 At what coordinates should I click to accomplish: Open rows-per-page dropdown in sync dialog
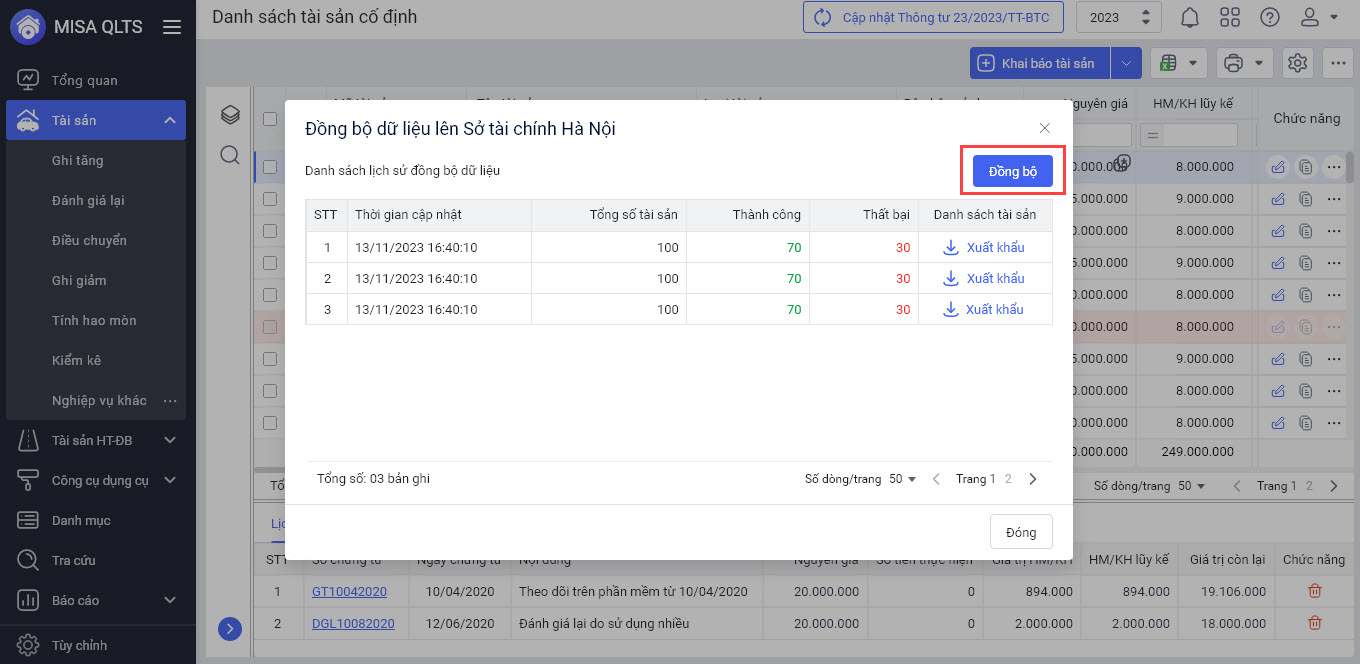[902, 479]
